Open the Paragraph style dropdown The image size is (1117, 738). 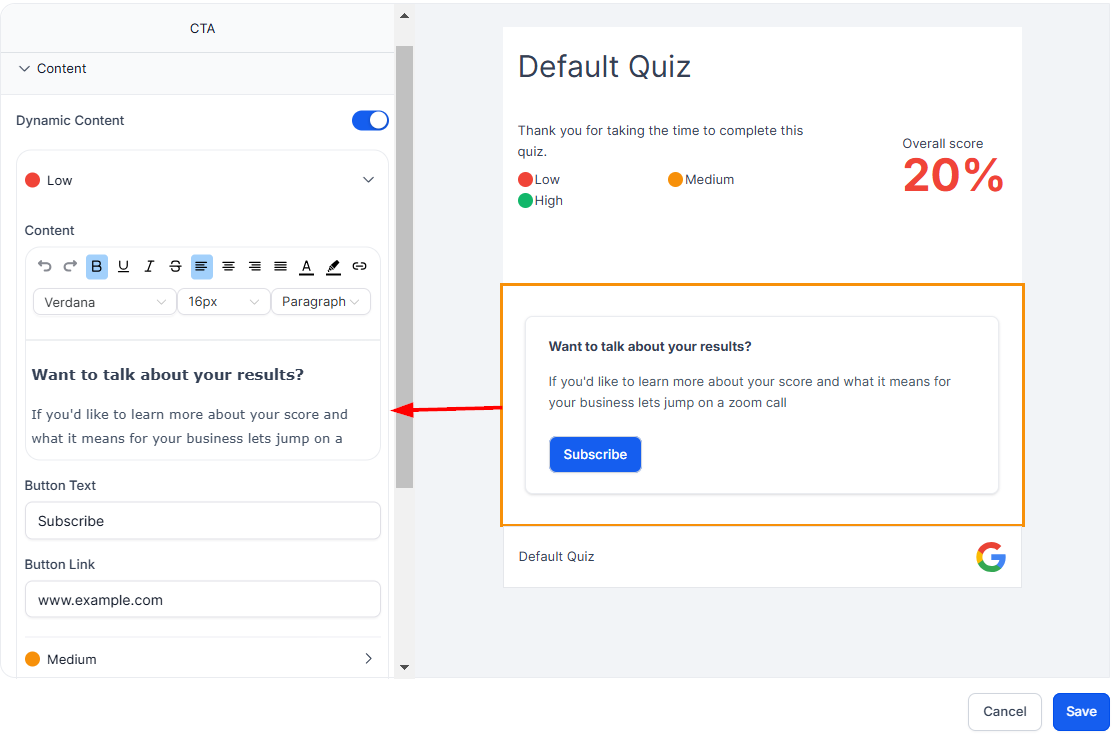320,302
